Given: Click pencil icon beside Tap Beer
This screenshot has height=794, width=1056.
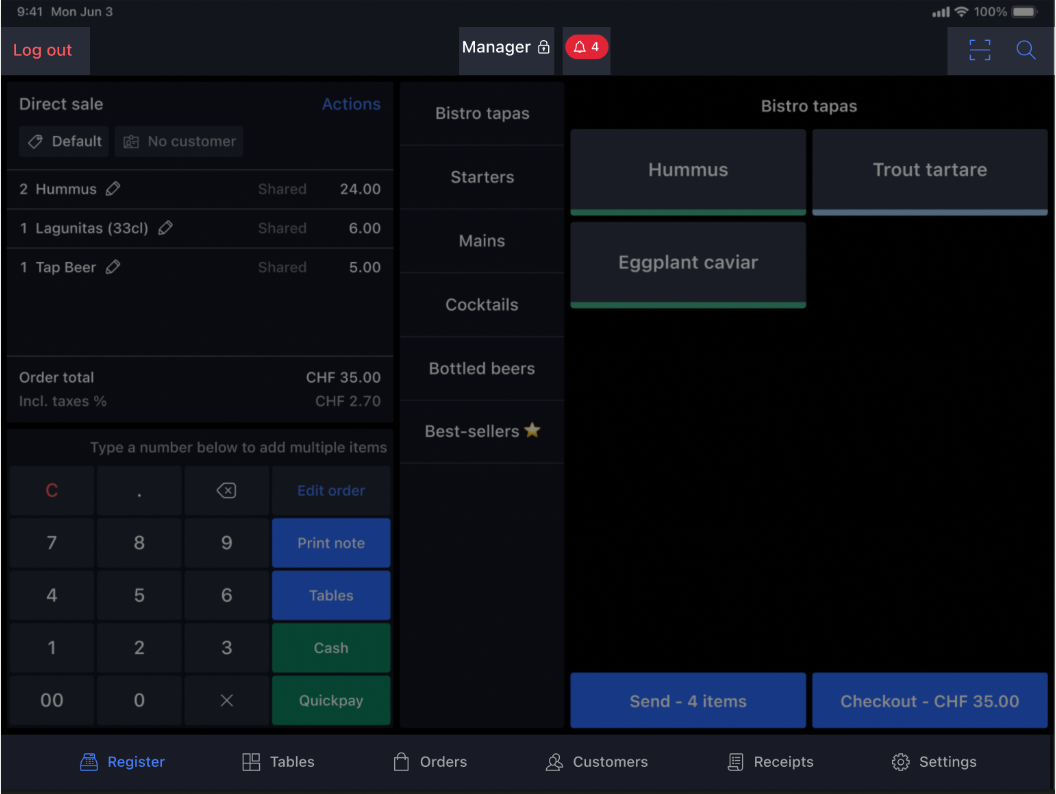Looking at the screenshot, I should point(113,267).
